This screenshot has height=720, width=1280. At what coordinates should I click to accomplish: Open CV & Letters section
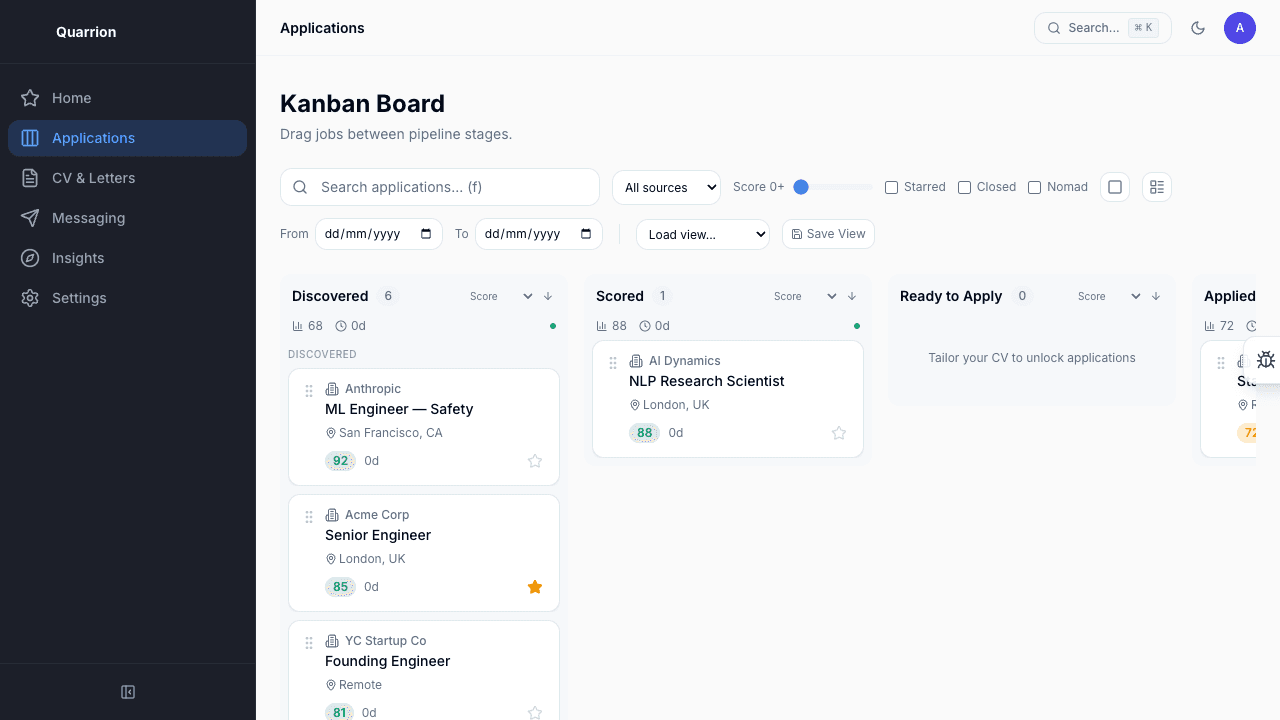point(127,178)
